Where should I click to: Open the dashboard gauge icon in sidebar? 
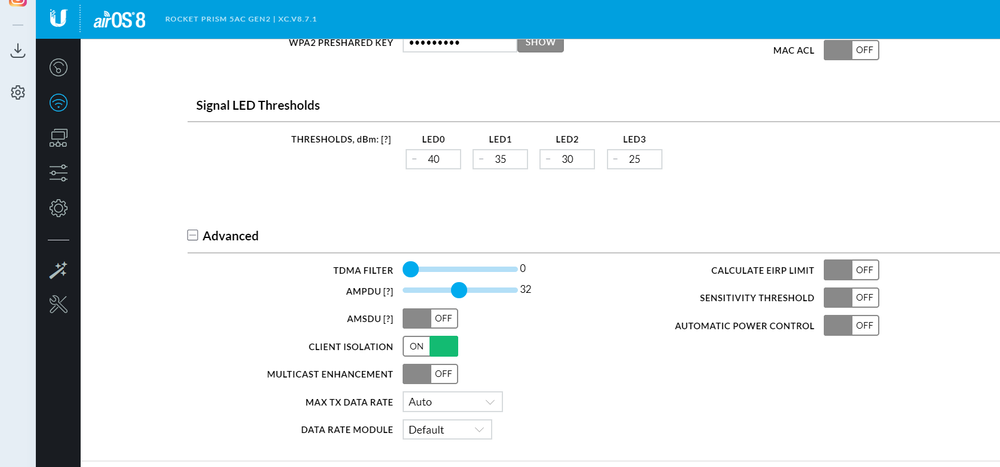[x=58, y=68]
